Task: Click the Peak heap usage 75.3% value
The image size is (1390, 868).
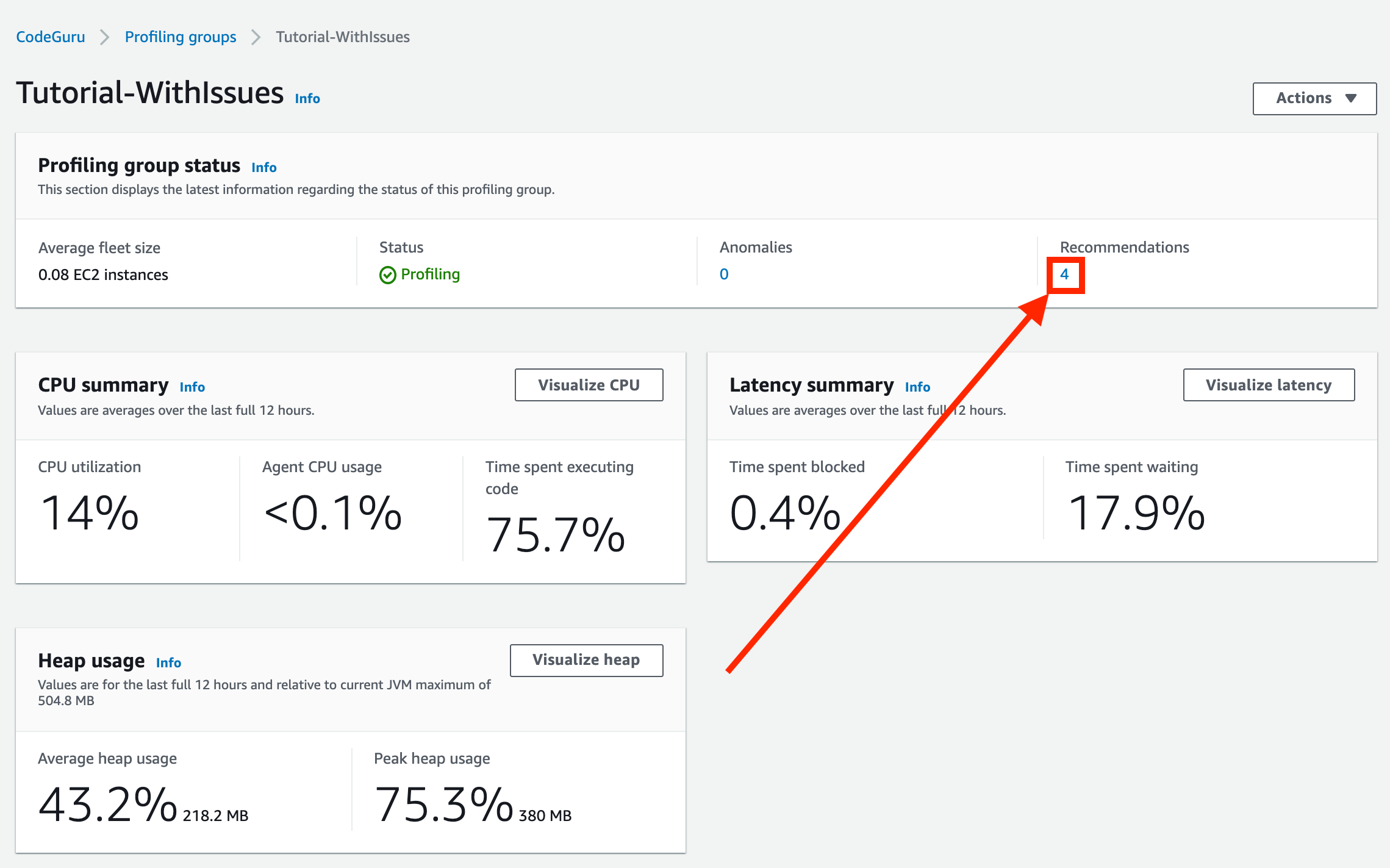Action: point(443,805)
